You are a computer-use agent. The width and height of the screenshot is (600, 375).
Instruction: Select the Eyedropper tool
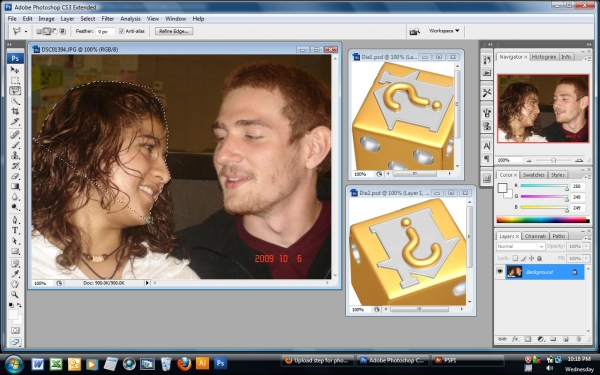tap(15, 274)
